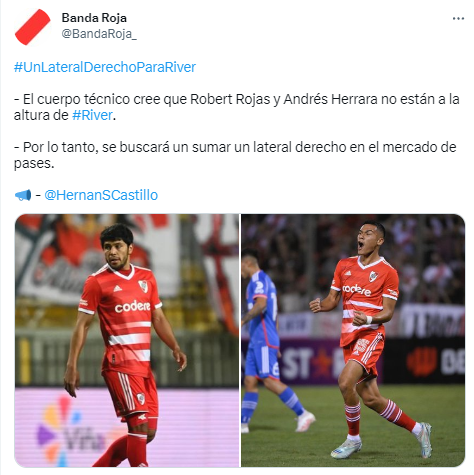Open the left player photo
The width and height of the screenshot is (474, 475).
point(127,340)
